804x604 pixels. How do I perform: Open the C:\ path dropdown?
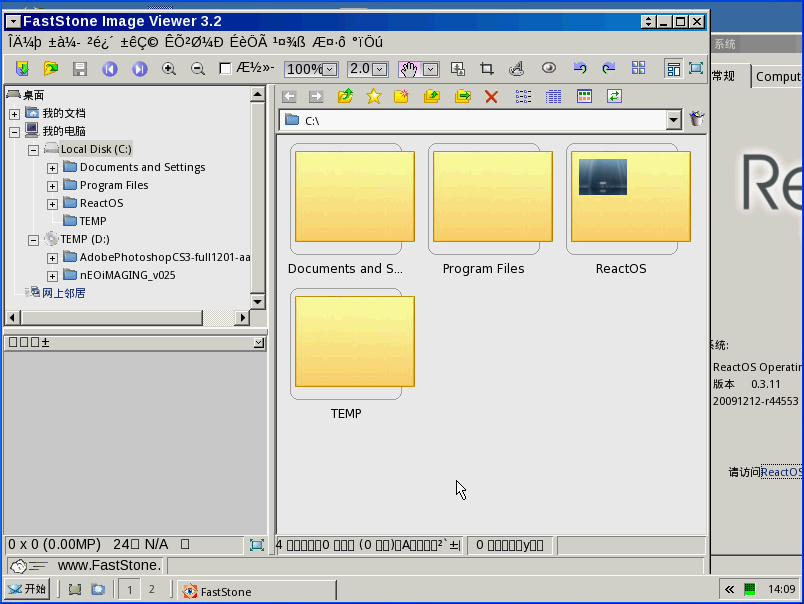[x=674, y=120]
